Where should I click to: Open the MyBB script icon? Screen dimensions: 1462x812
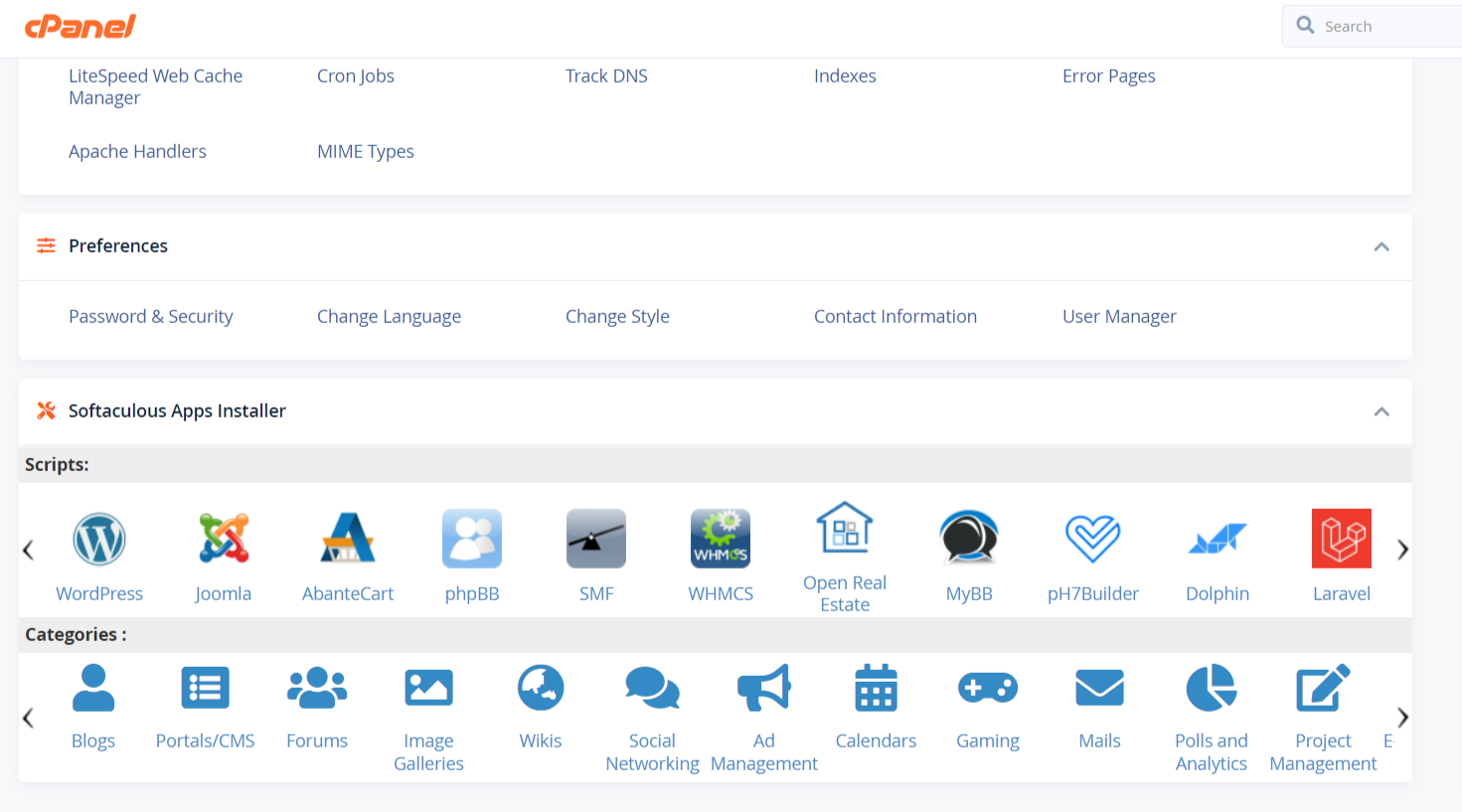(969, 539)
